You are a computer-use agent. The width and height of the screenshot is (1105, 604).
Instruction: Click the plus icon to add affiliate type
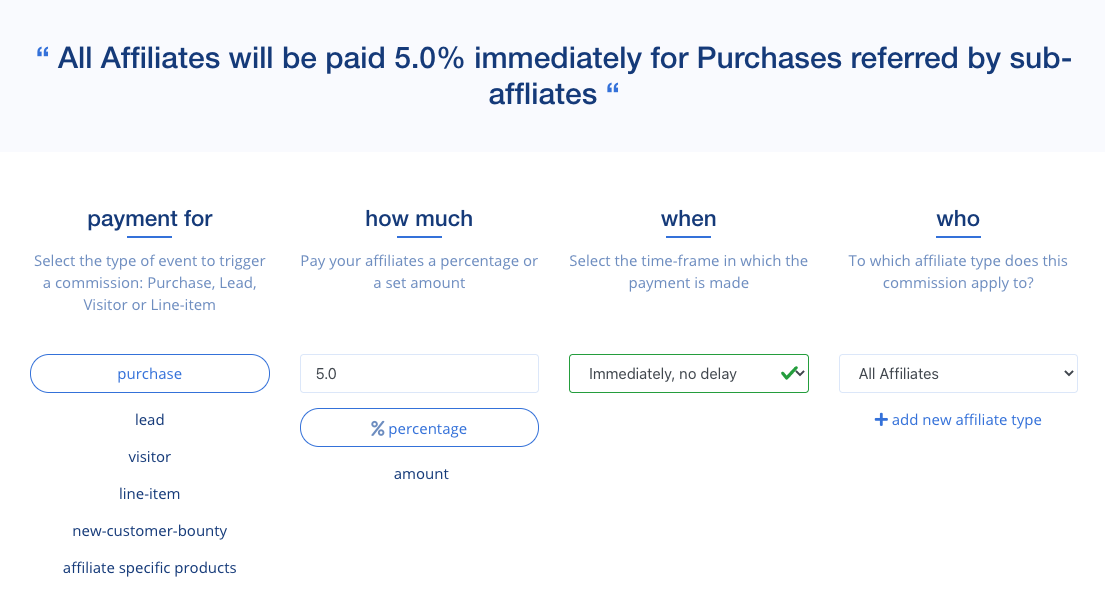[x=882, y=419]
